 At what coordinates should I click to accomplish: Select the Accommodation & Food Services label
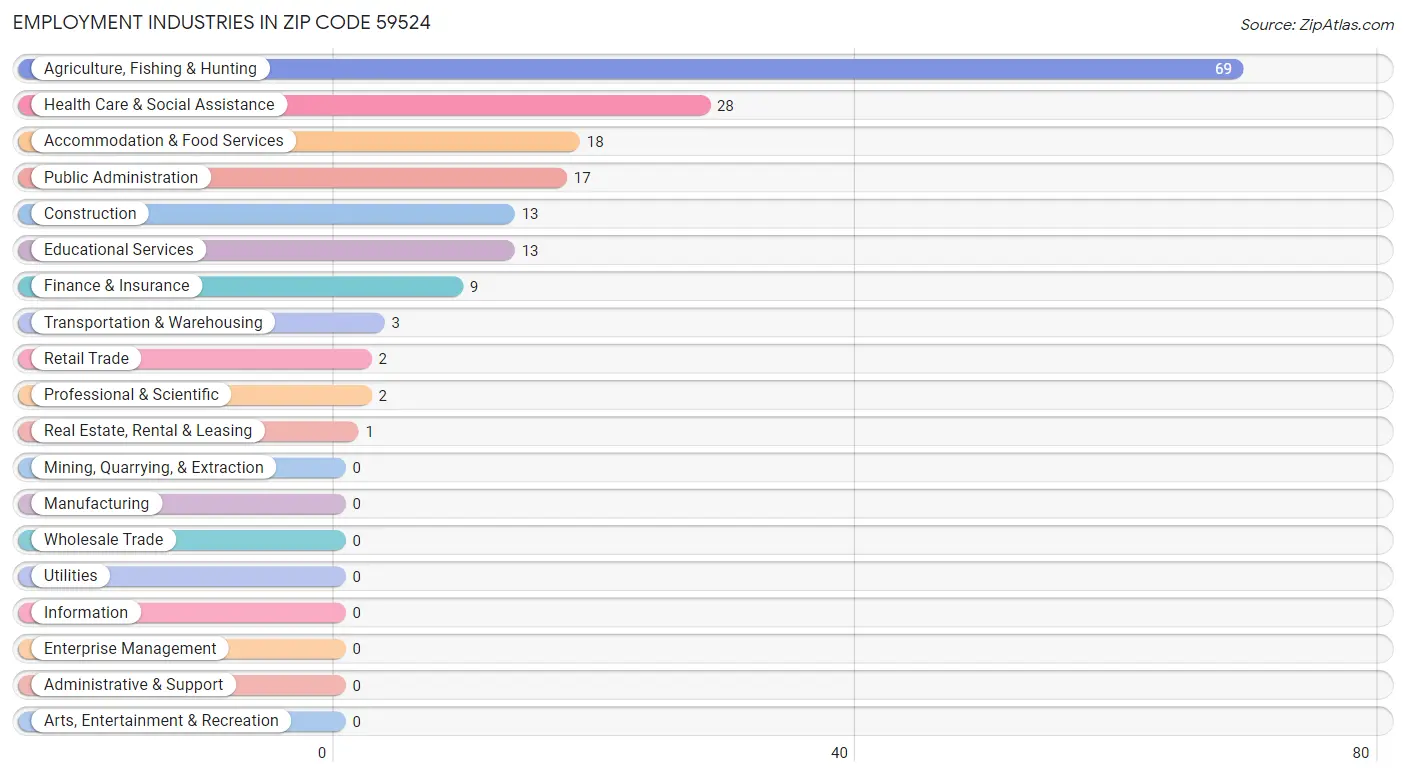164,141
